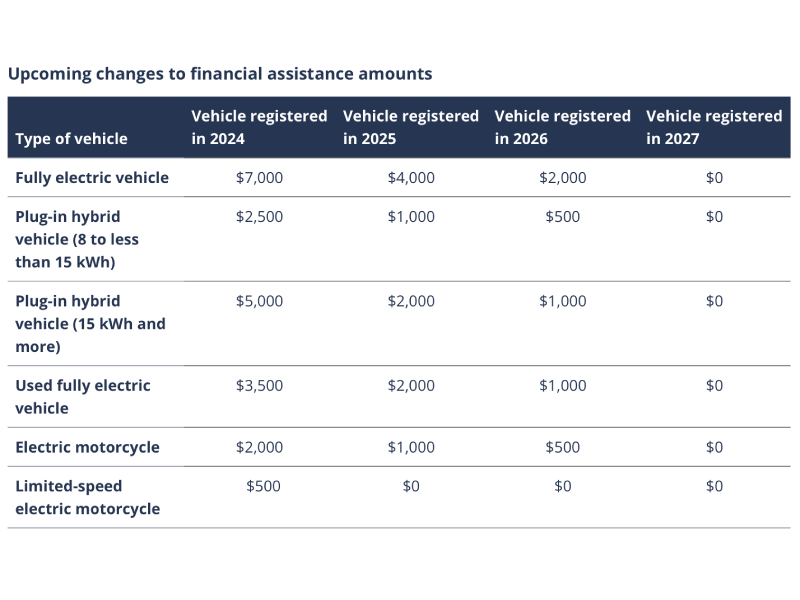Click the 'Vehicle registered in 2025' column header
The height and width of the screenshot is (600, 800).
pos(411,127)
